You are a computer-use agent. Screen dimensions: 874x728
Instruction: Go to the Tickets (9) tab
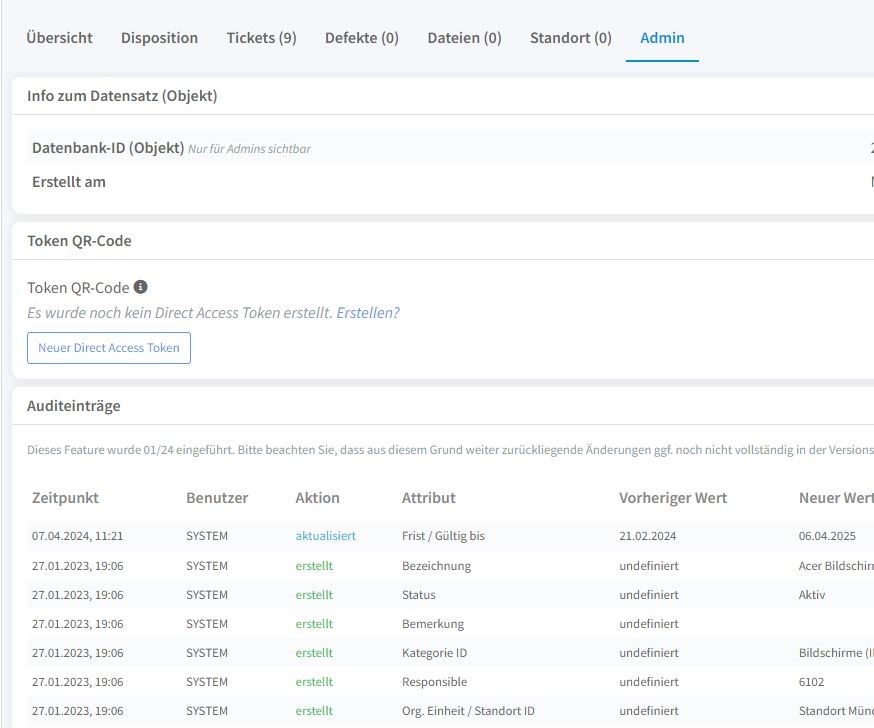pyautogui.click(x=261, y=38)
